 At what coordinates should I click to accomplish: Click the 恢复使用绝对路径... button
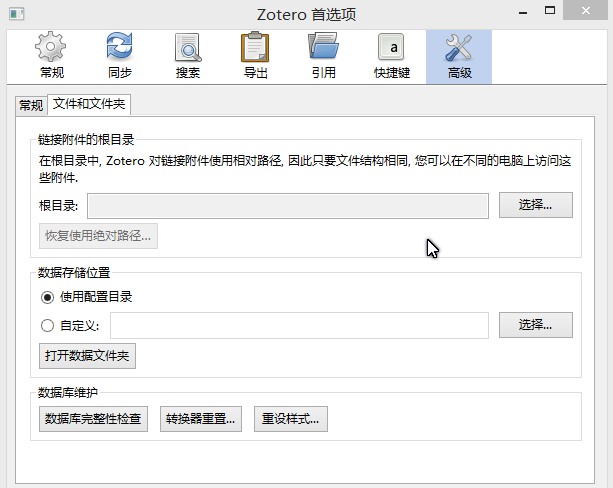[98, 236]
